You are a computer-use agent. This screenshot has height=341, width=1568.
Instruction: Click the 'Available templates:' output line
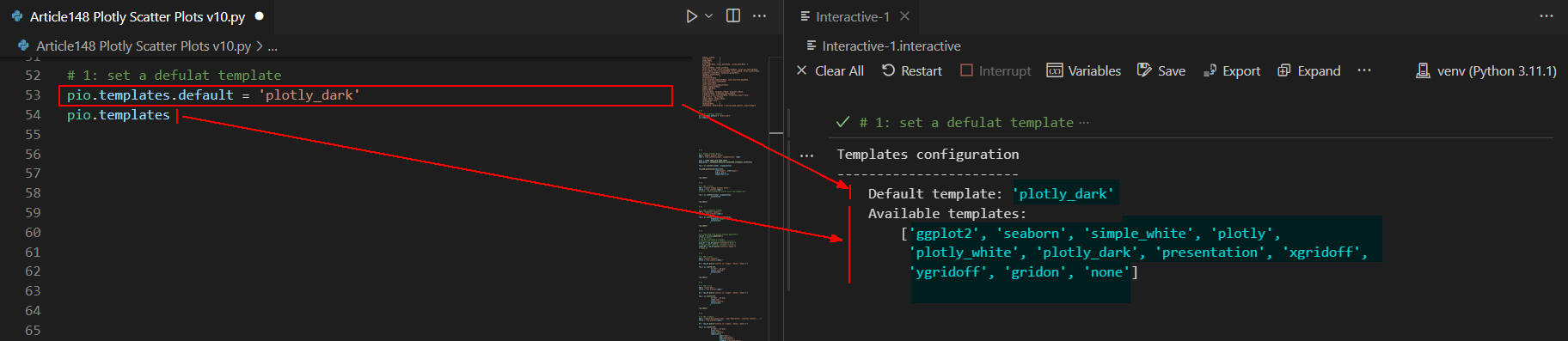(947, 214)
